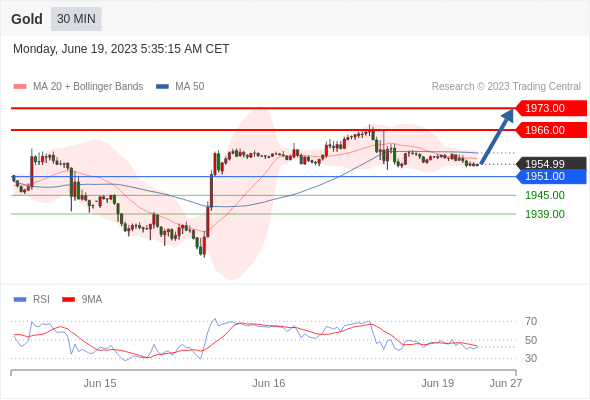
Task: Click the 1951.00 pivot price tag
Action: pos(551,176)
